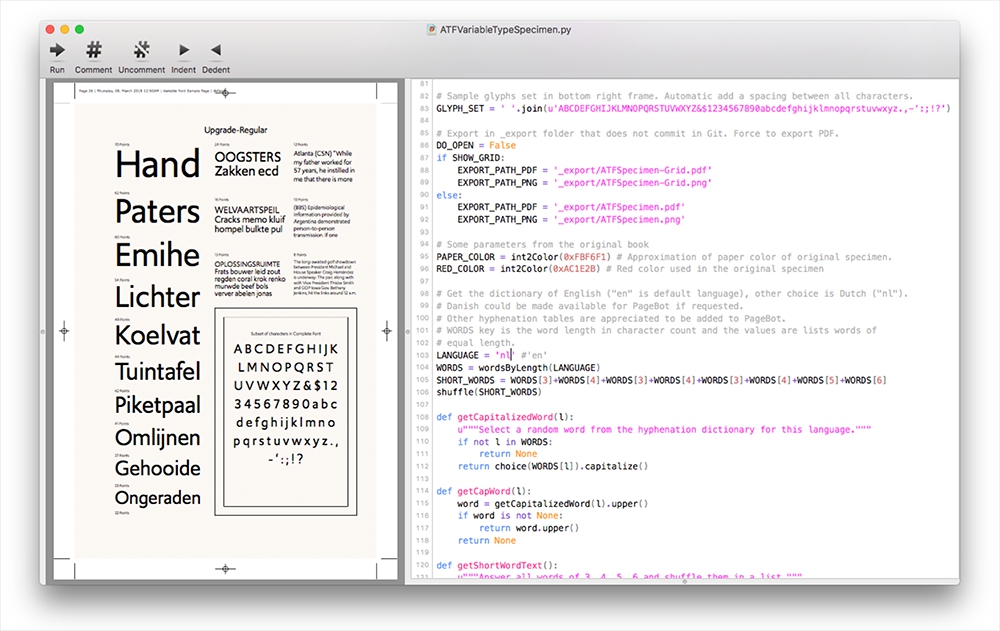The width and height of the screenshot is (1000, 631).
Task: Click the 'Lichter' specimen word in preview
Action: coord(158,297)
